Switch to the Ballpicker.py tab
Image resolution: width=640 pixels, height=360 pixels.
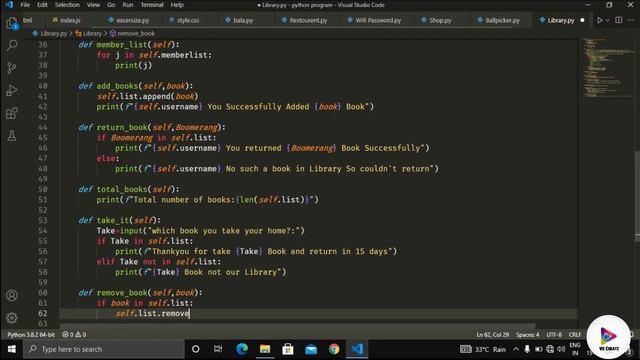pos(502,20)
